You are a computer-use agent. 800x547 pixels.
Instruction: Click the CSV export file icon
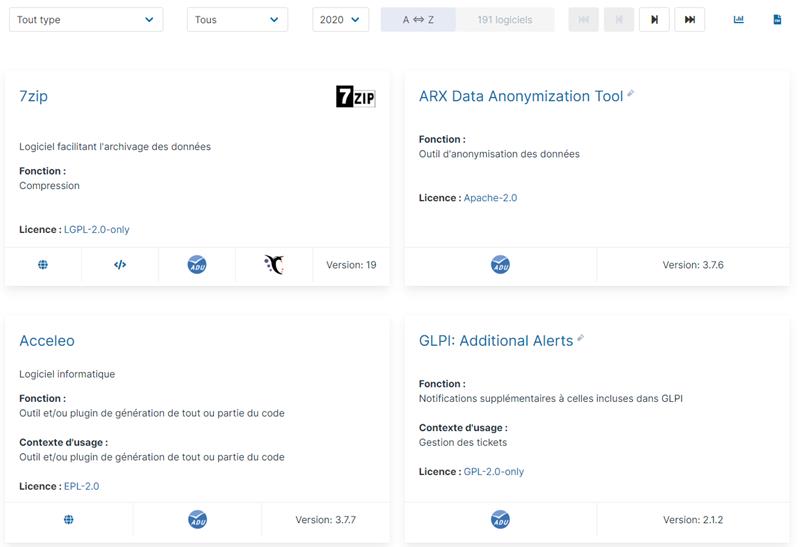click(x=777, y=19)
